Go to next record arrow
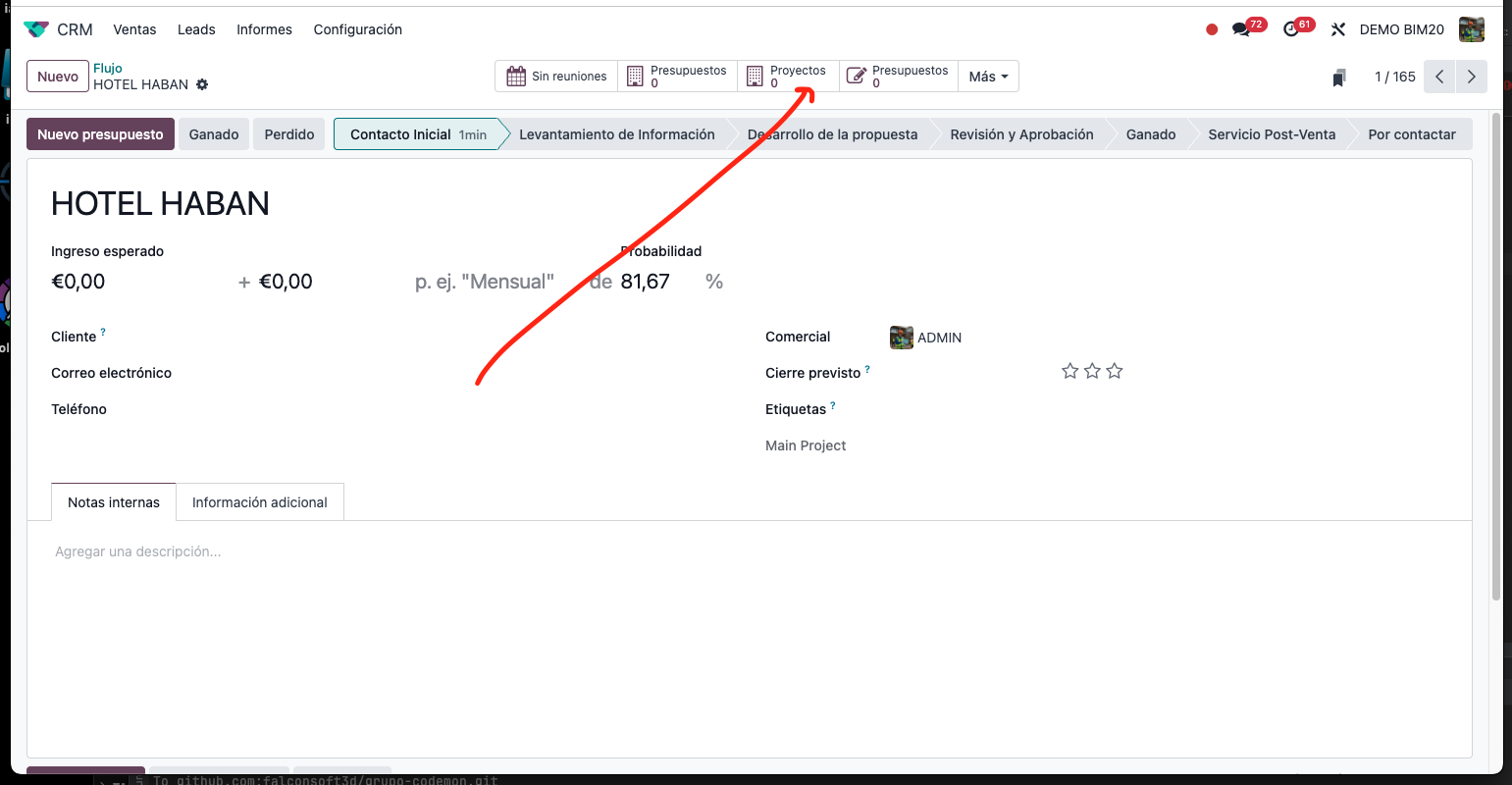 tap(1471, 77)
